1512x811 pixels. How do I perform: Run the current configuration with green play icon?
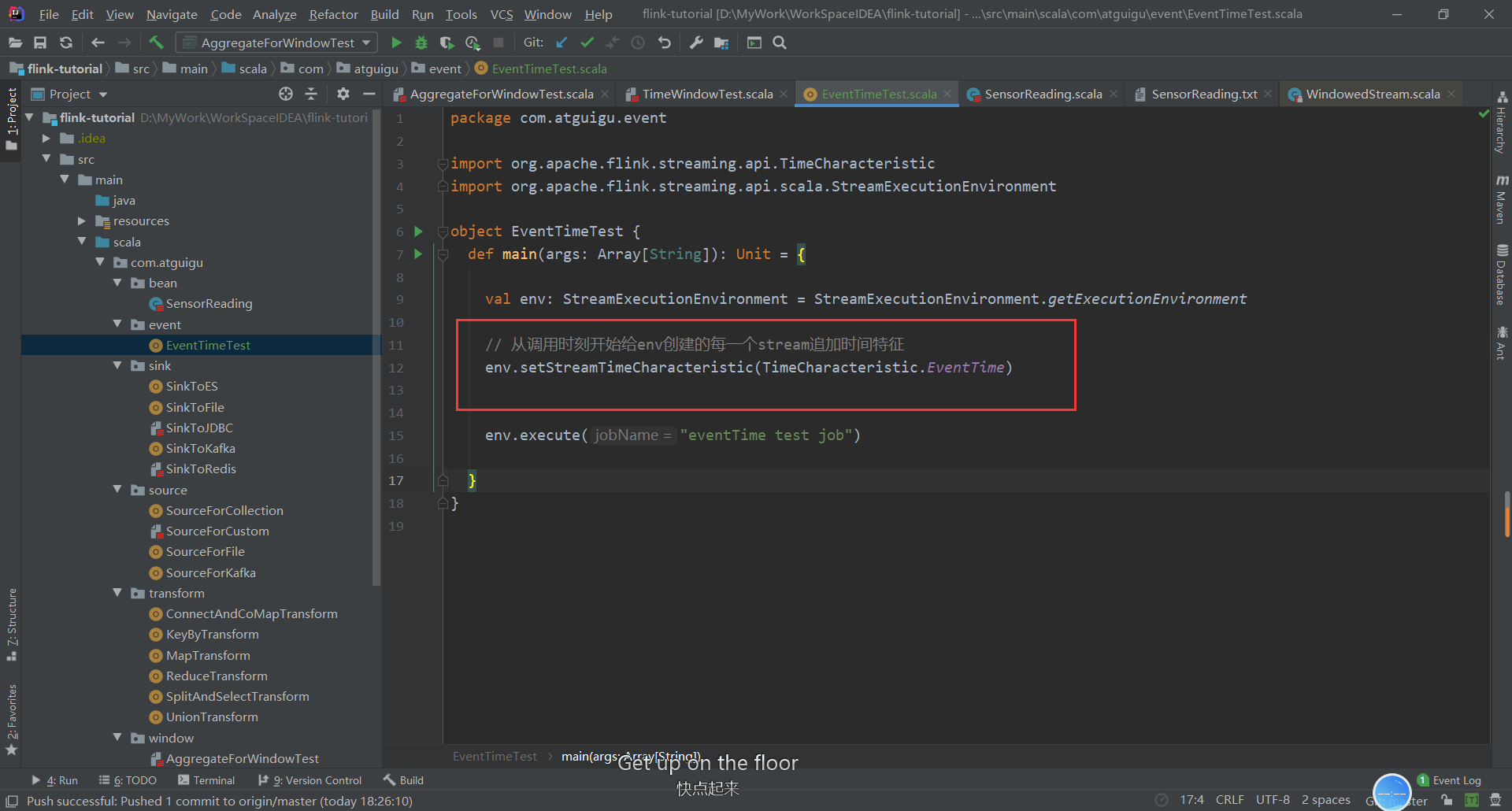click(396, 43)
